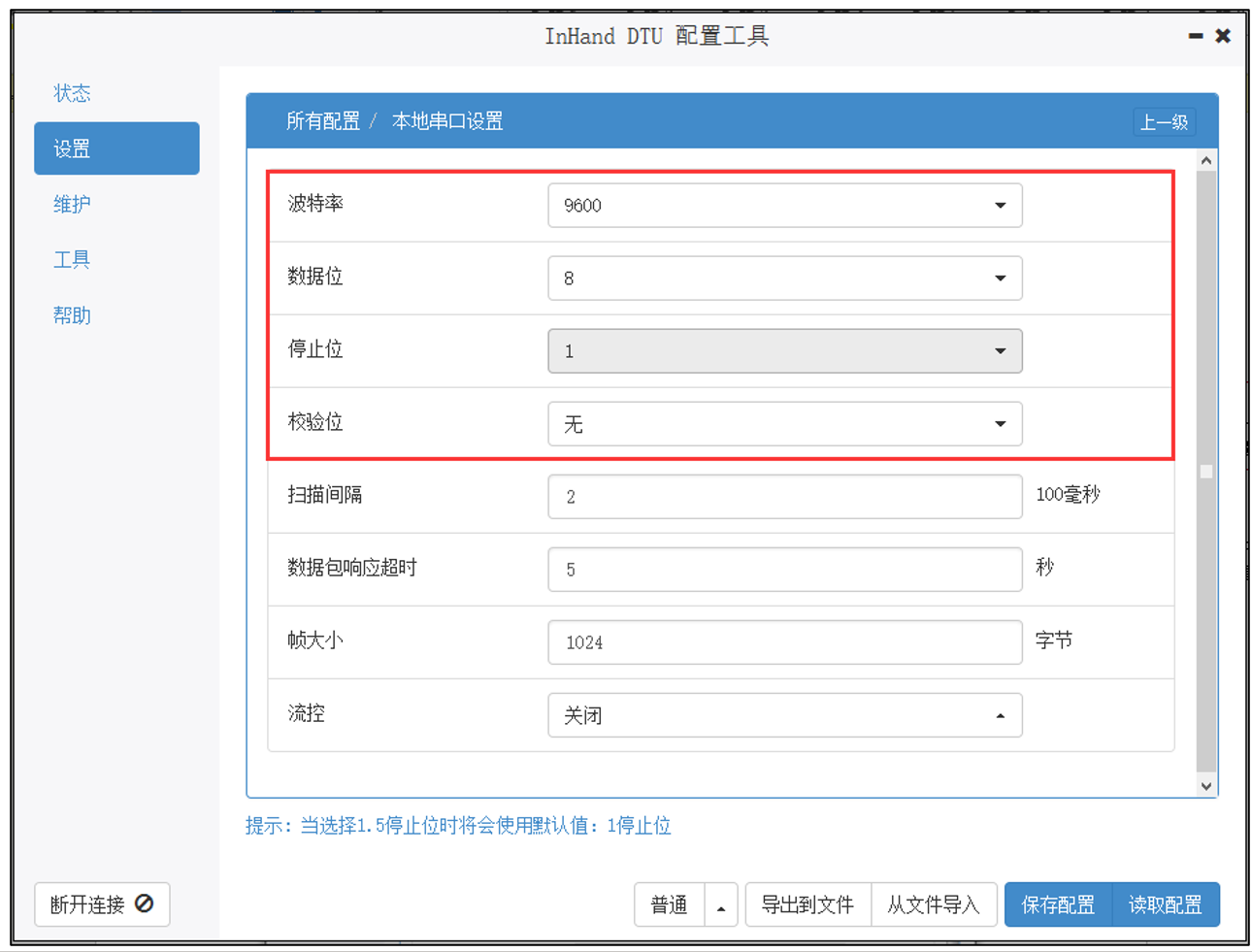Click the 波特率 label
The image size is (1252, 952).
point(315,204)
